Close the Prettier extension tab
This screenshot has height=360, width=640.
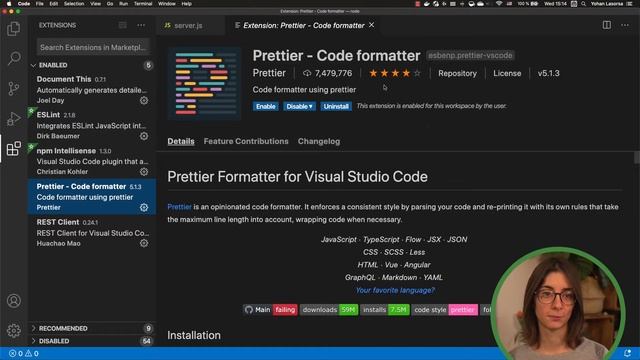click(x=371, y=25)
